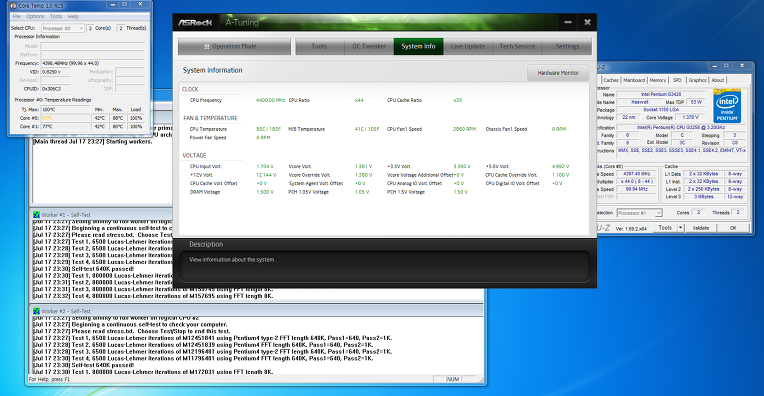Screen dimensions: 764x396
Task: Click Core #1 temperature reading 77°C
Action: [66, 126]
